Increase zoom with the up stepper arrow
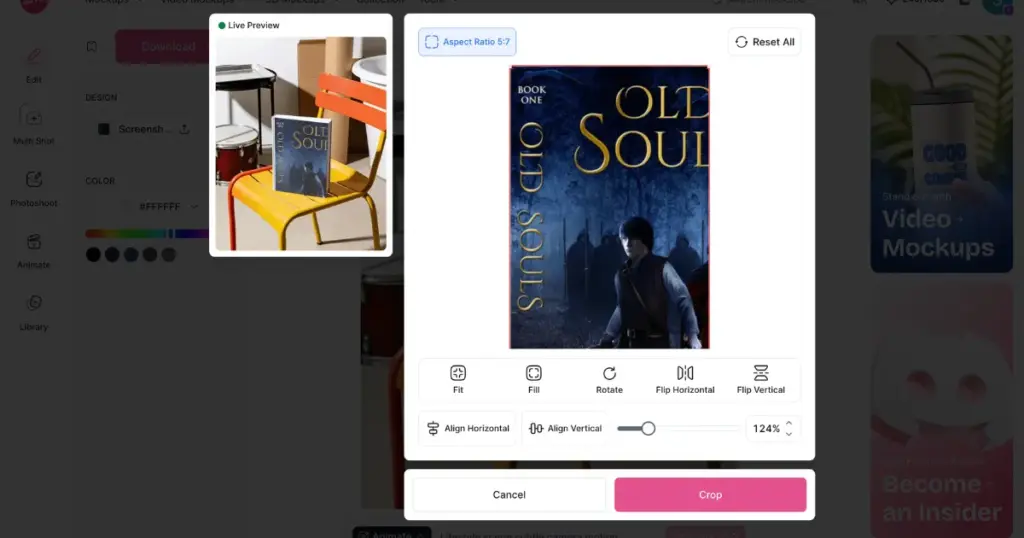Viewport: 1024px width, 538px height. click(789, 423)
